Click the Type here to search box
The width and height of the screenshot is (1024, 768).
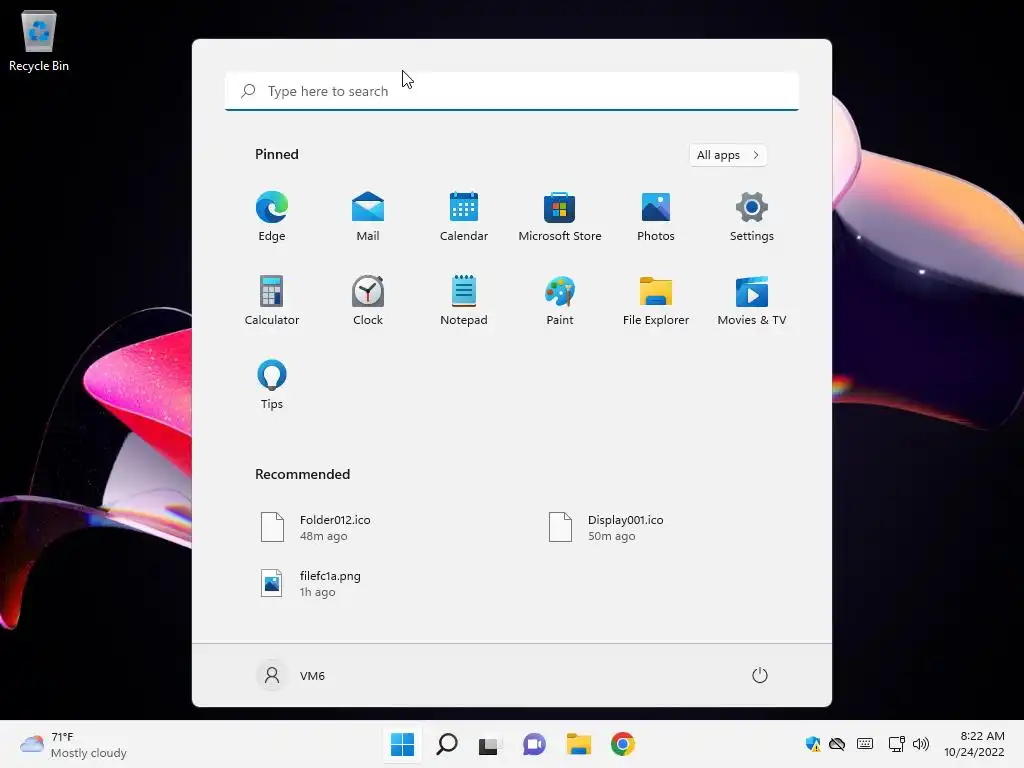pos(512,91)
